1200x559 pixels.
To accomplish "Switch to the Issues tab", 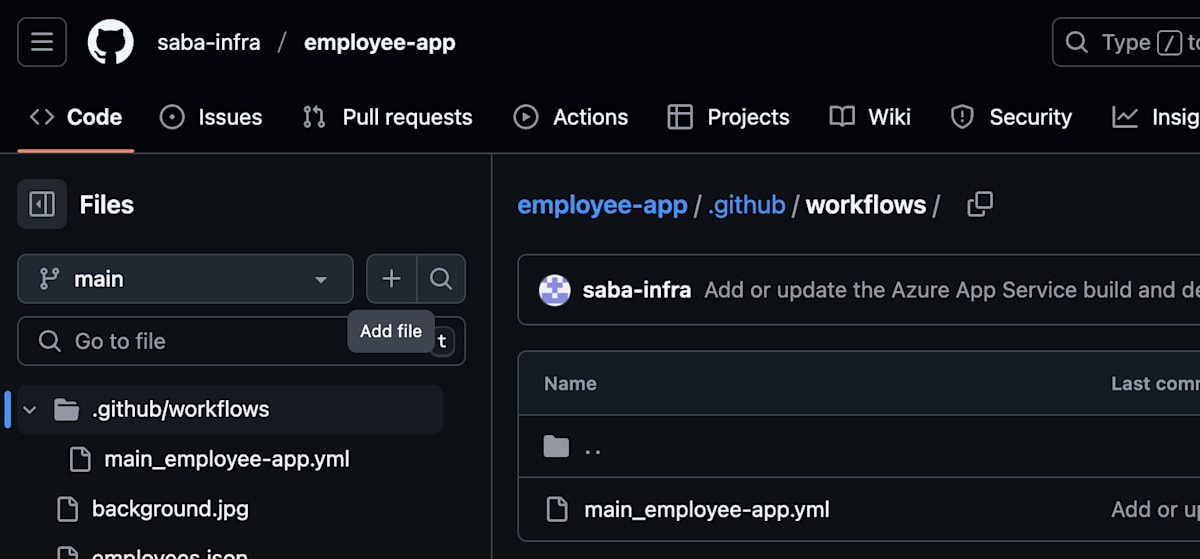I will click(211, 117).
